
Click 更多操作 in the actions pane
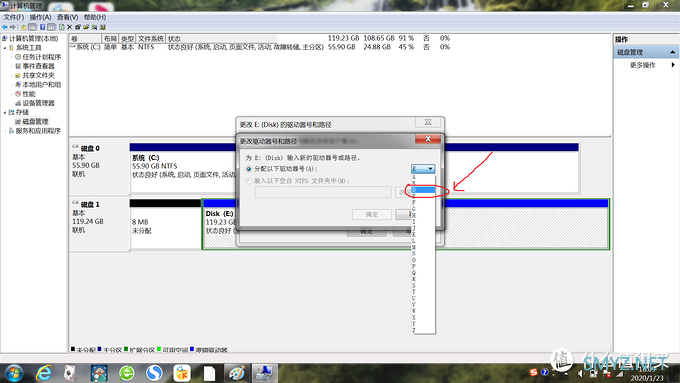coord(642,65)
